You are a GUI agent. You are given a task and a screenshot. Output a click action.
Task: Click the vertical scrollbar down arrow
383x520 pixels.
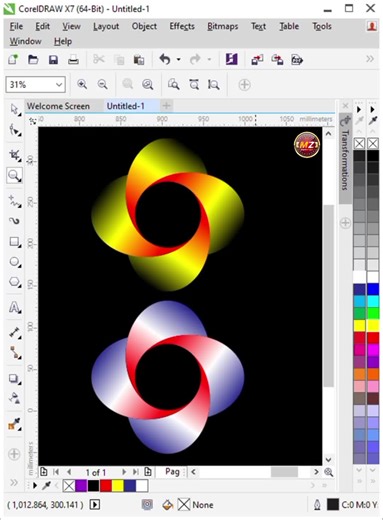(x=328, y=460)
